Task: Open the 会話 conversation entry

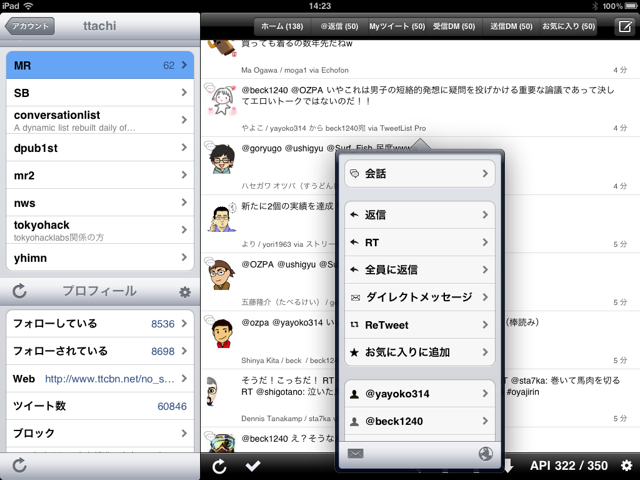Action: pos(420,174)
